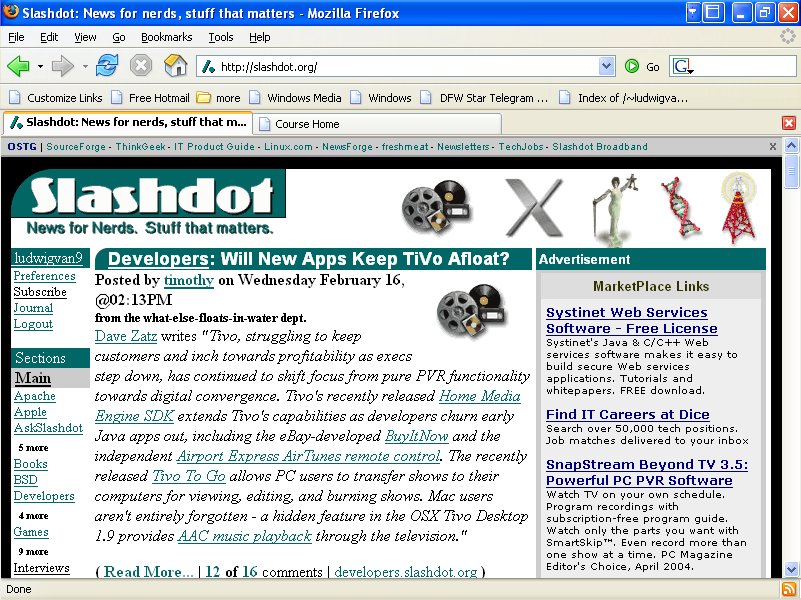Open the SourceForge link in OSTG bar

(x=76, y=147)
